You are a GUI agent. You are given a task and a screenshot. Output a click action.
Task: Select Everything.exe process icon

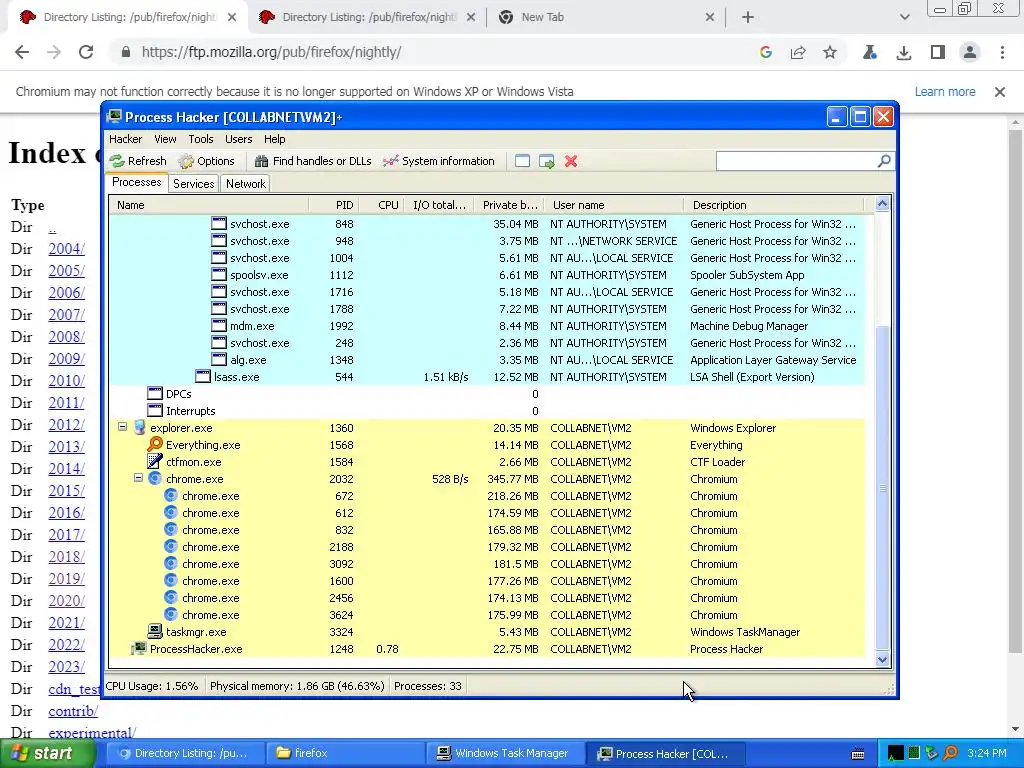[x=155, y=445]
